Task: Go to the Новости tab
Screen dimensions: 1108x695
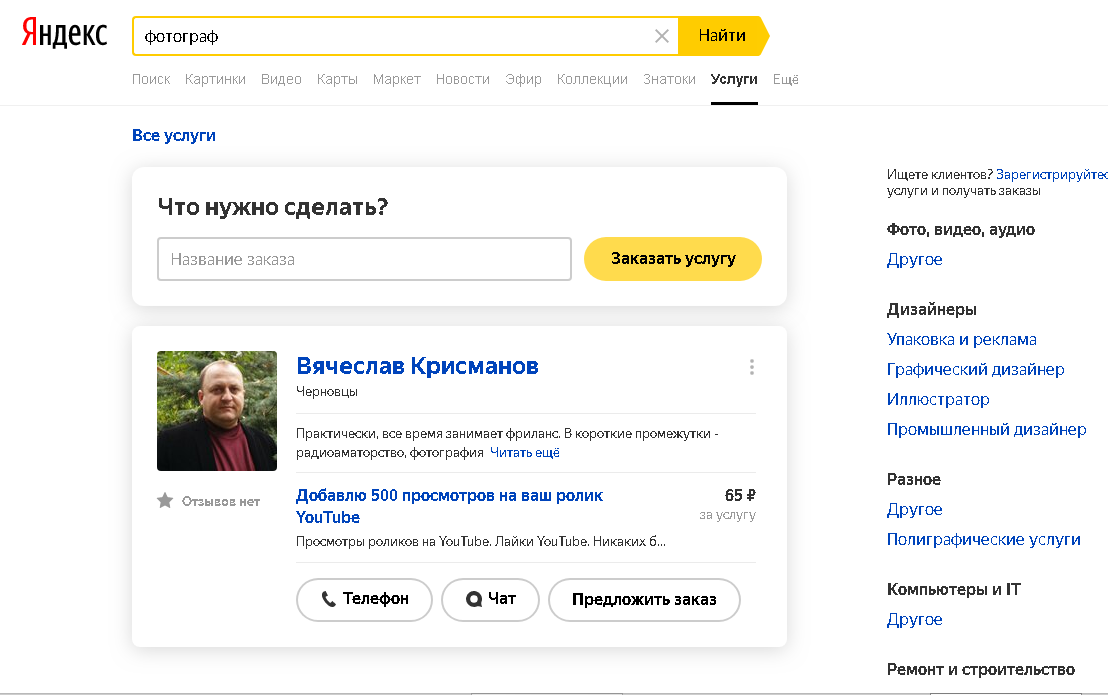Action: 463,79
